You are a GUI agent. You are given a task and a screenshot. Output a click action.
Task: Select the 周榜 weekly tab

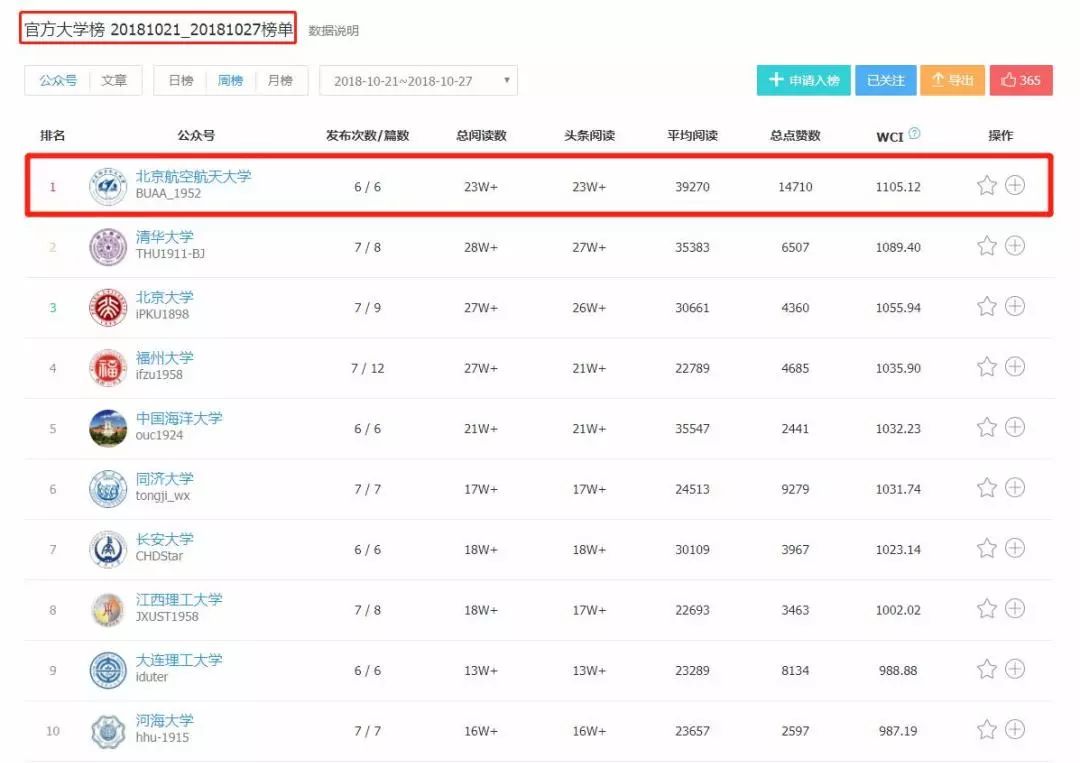click(x=231, y=81)
